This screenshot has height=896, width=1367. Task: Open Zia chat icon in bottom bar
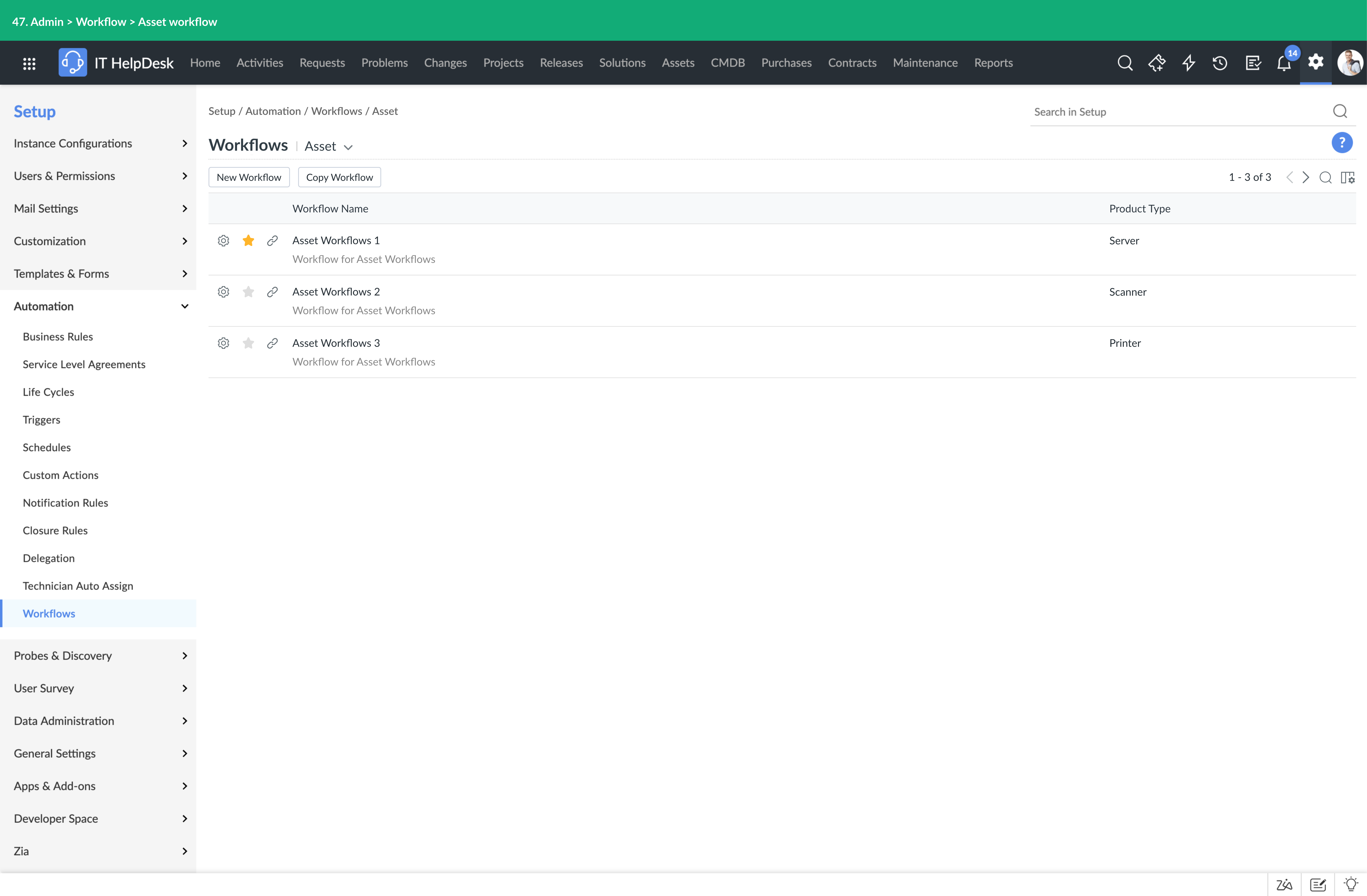1284,885
